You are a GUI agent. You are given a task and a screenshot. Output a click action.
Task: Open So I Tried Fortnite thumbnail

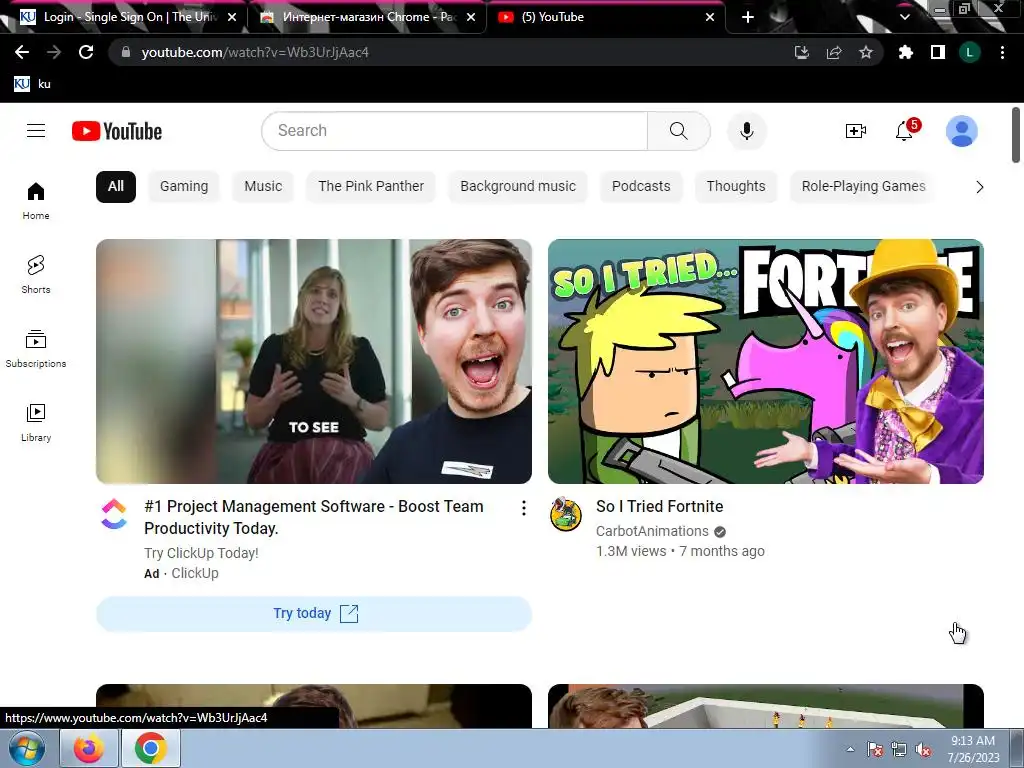(x=766, y=361)
